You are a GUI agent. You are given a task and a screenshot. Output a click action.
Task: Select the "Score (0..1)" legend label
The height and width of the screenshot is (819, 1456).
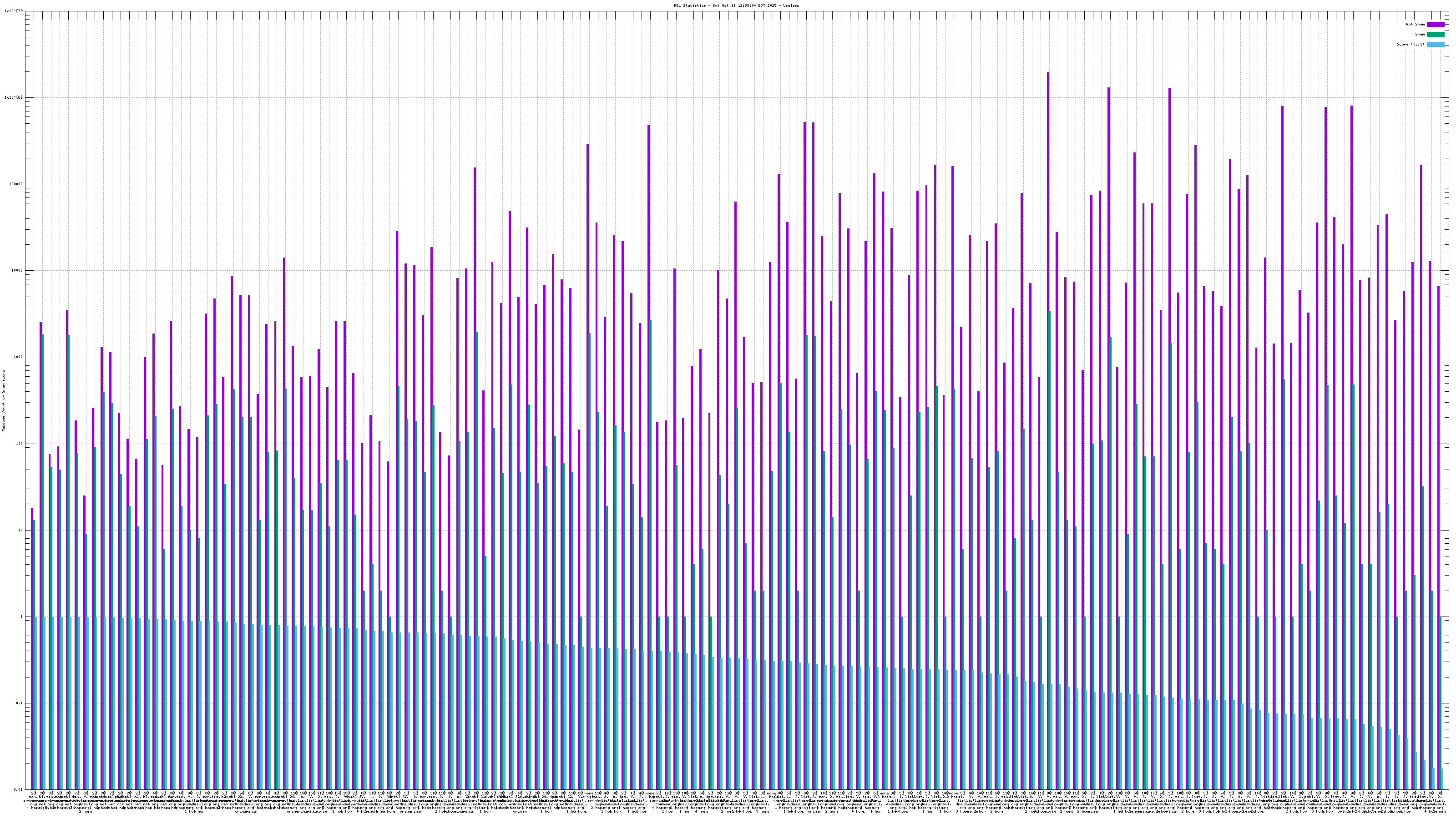point(1410,44)
